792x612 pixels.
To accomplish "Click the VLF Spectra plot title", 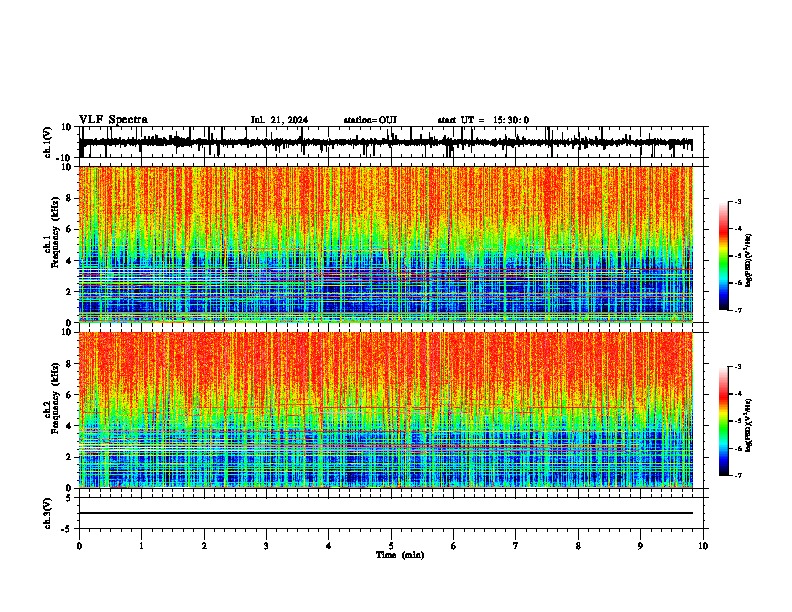I will click(113, 120).
